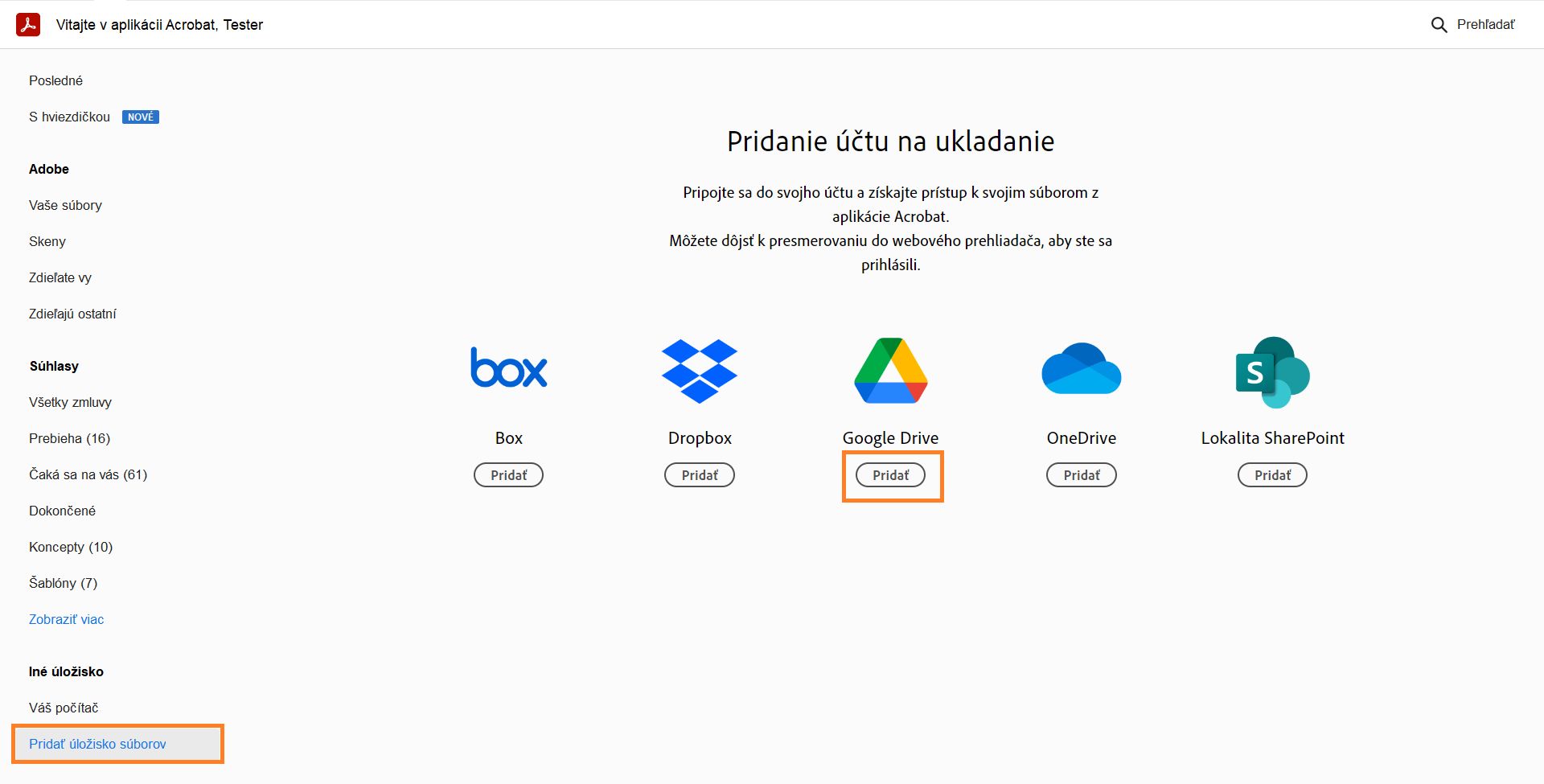Select the OneDrive cloud icon
Viewport: 1544px width, 784px height.
[1081, 368]
